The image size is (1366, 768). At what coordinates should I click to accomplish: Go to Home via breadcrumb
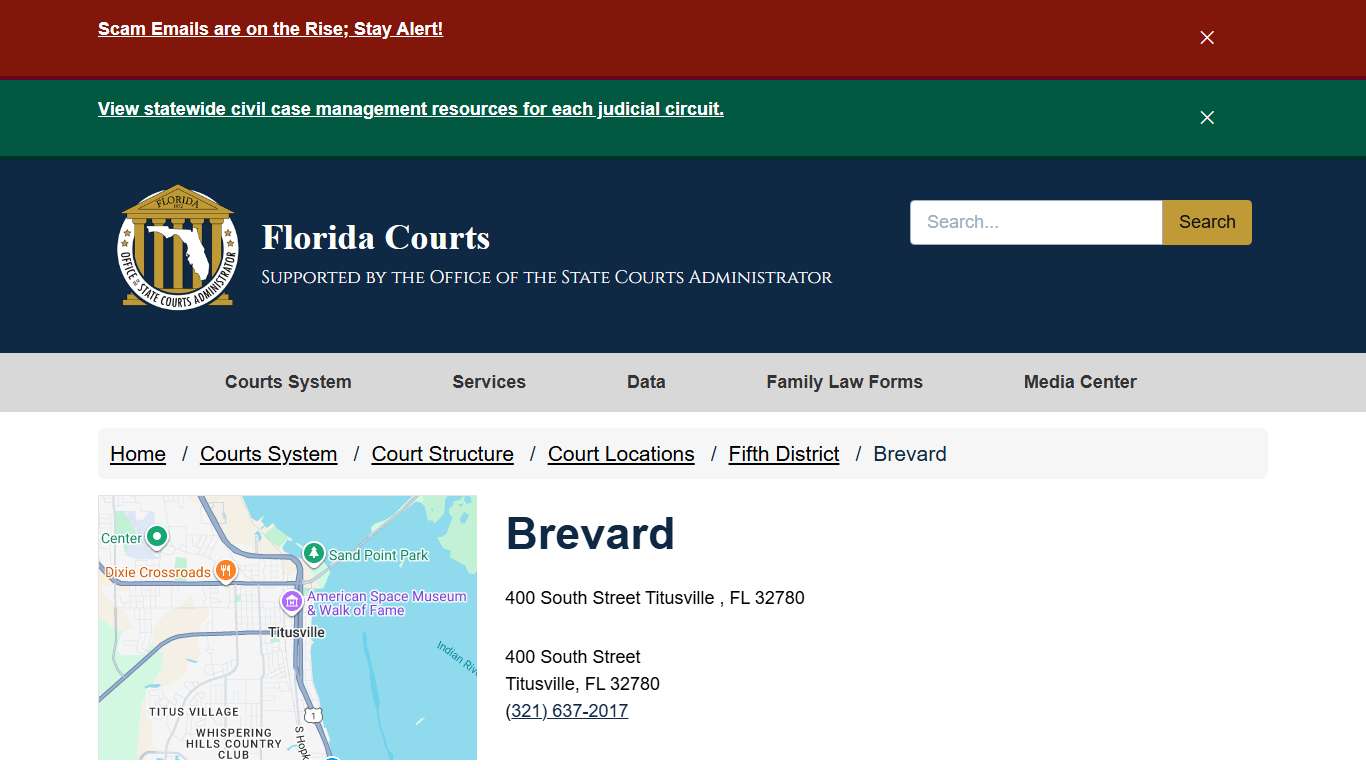pyautogui.click(x=137, y=454)
